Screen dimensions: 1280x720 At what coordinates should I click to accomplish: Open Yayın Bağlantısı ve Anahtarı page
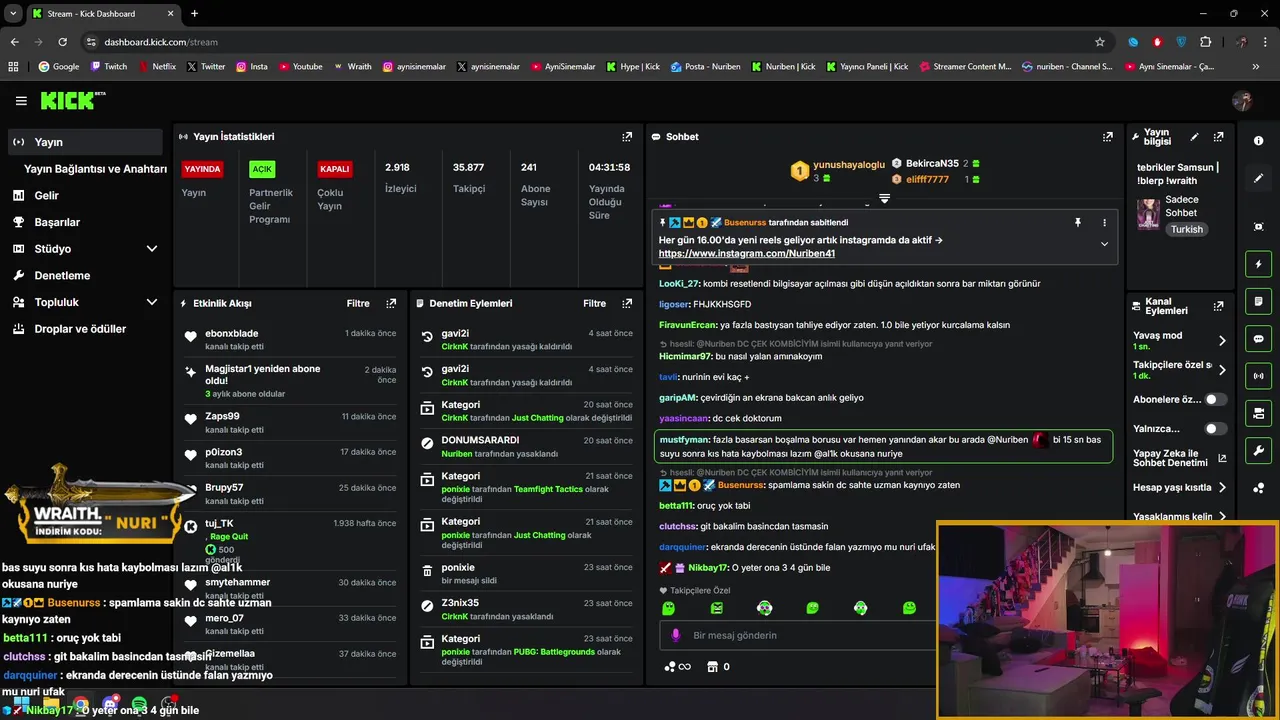pos(95,169)
